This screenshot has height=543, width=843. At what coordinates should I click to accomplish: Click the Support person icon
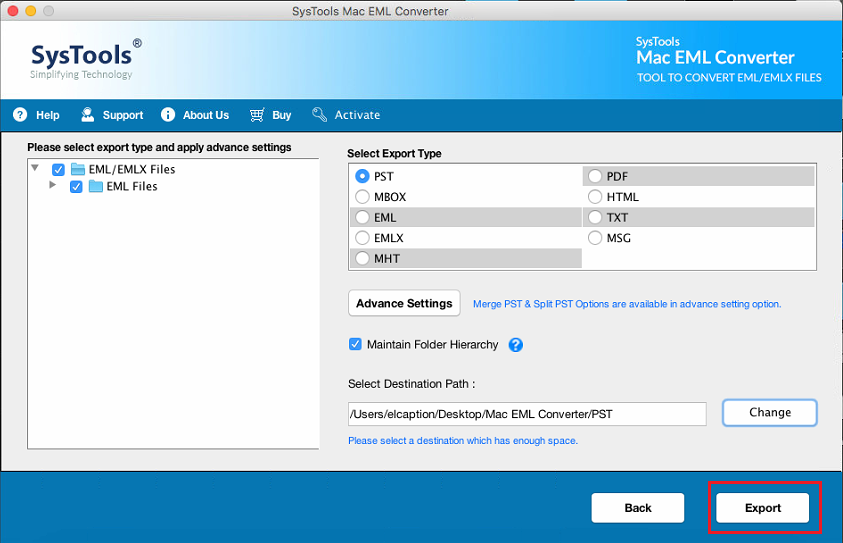[x=87, y=115]
